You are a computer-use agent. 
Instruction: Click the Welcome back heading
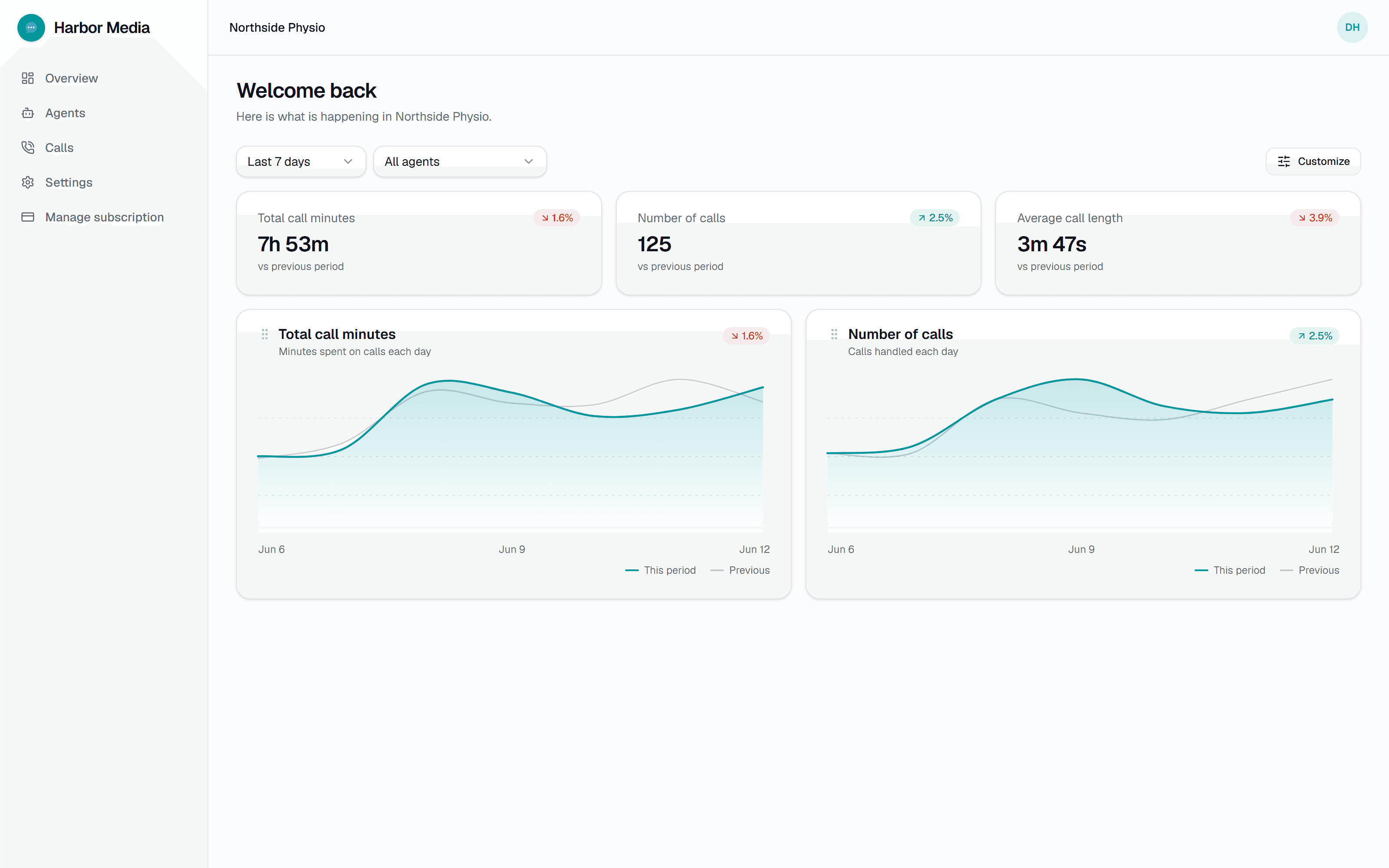coord(306,91)
